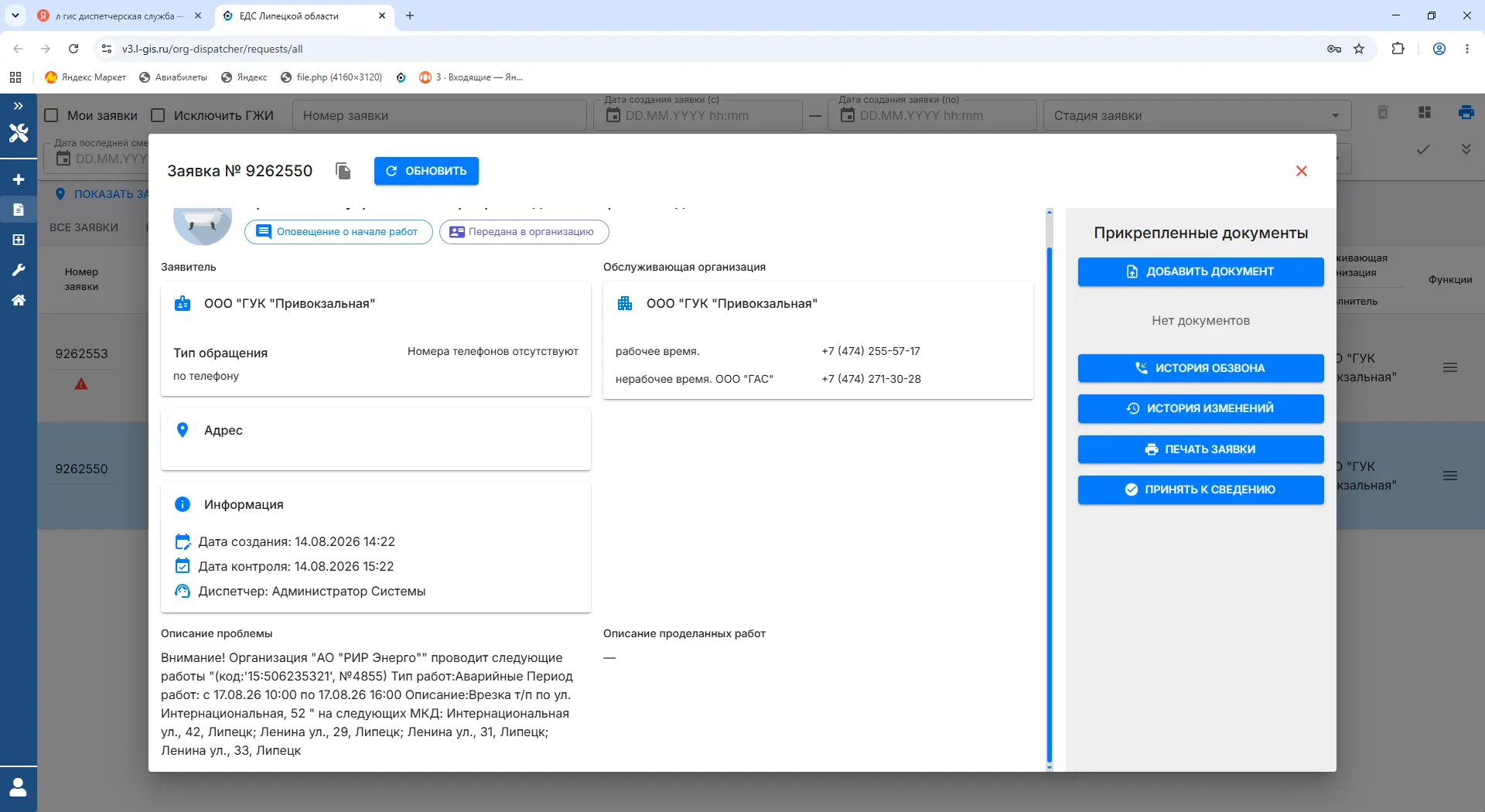The image size is (1485, 812).
Task: Open the Стадия заявки dropdown
Action: click(x=1197, y=115)
